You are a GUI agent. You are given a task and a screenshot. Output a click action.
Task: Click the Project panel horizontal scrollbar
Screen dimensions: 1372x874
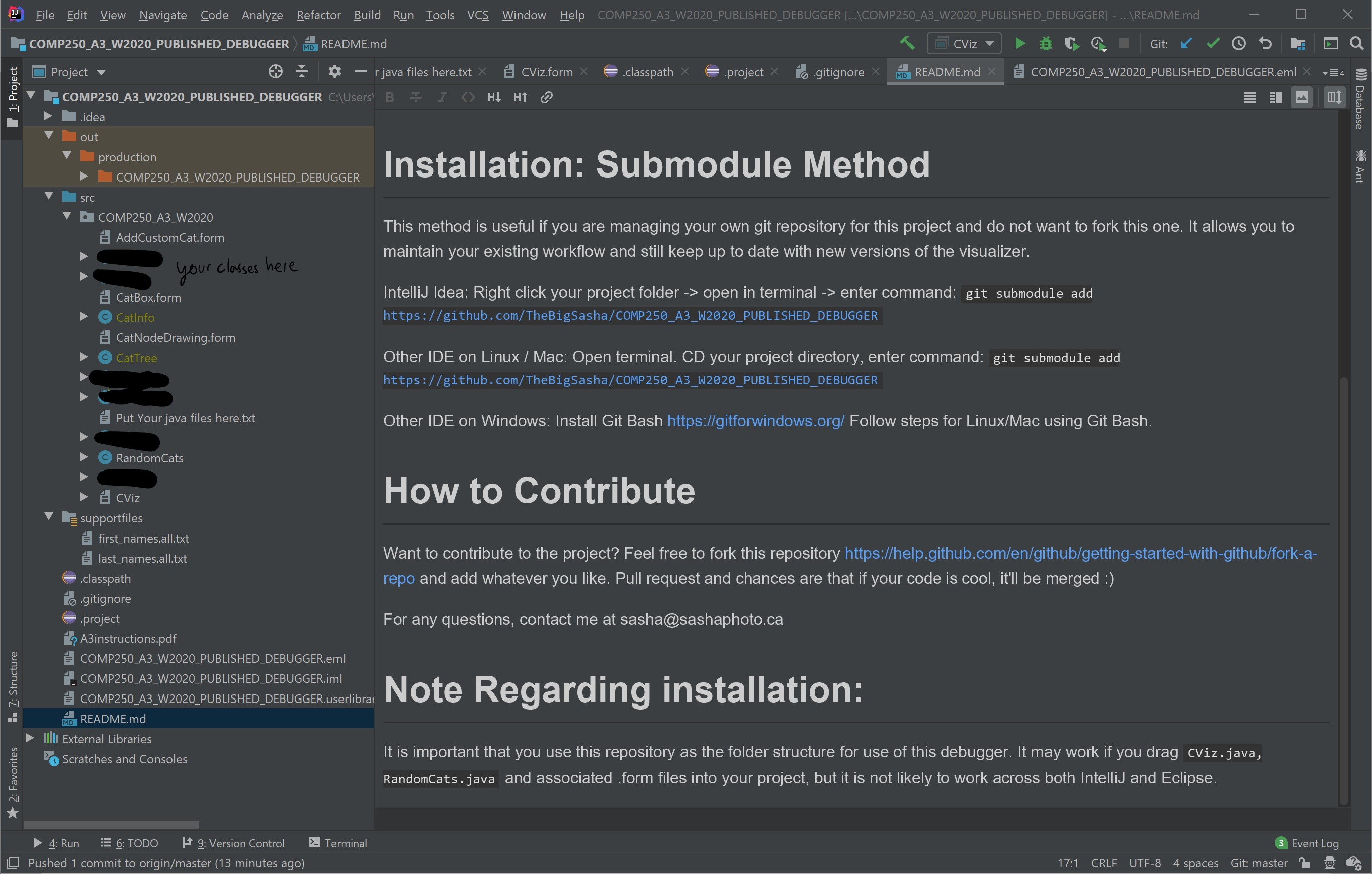click(x=111, y=825)
